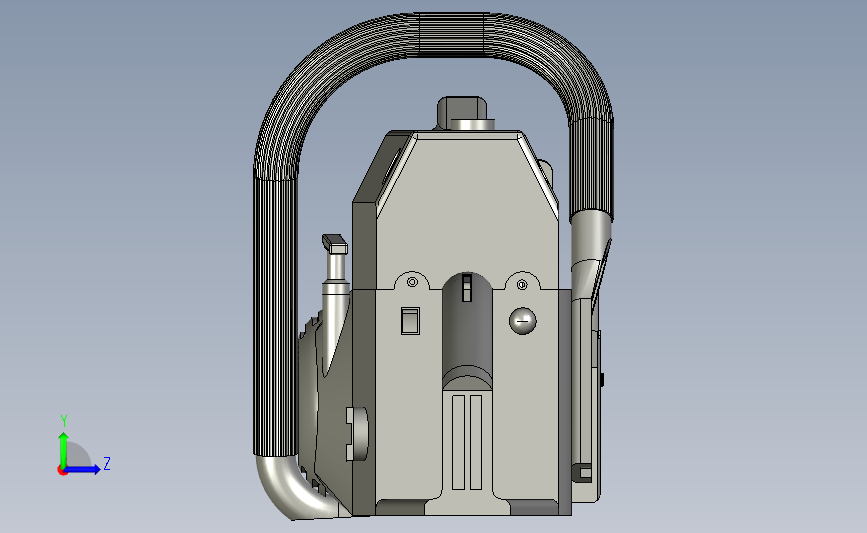The height and width of the screenshot is (533, 867).
Task: Click the blue Z axis arrow on triad
Action: pyautogui.click(x=83, y=470)
